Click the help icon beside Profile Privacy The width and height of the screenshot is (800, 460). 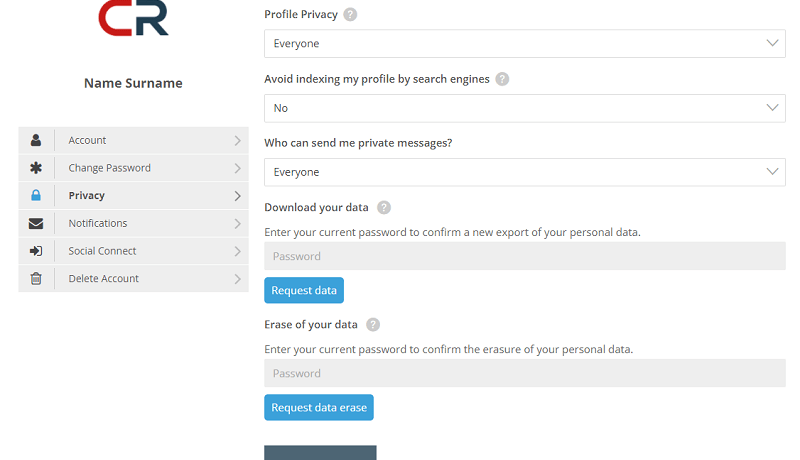pyautogui.click(x=350, y=15)
